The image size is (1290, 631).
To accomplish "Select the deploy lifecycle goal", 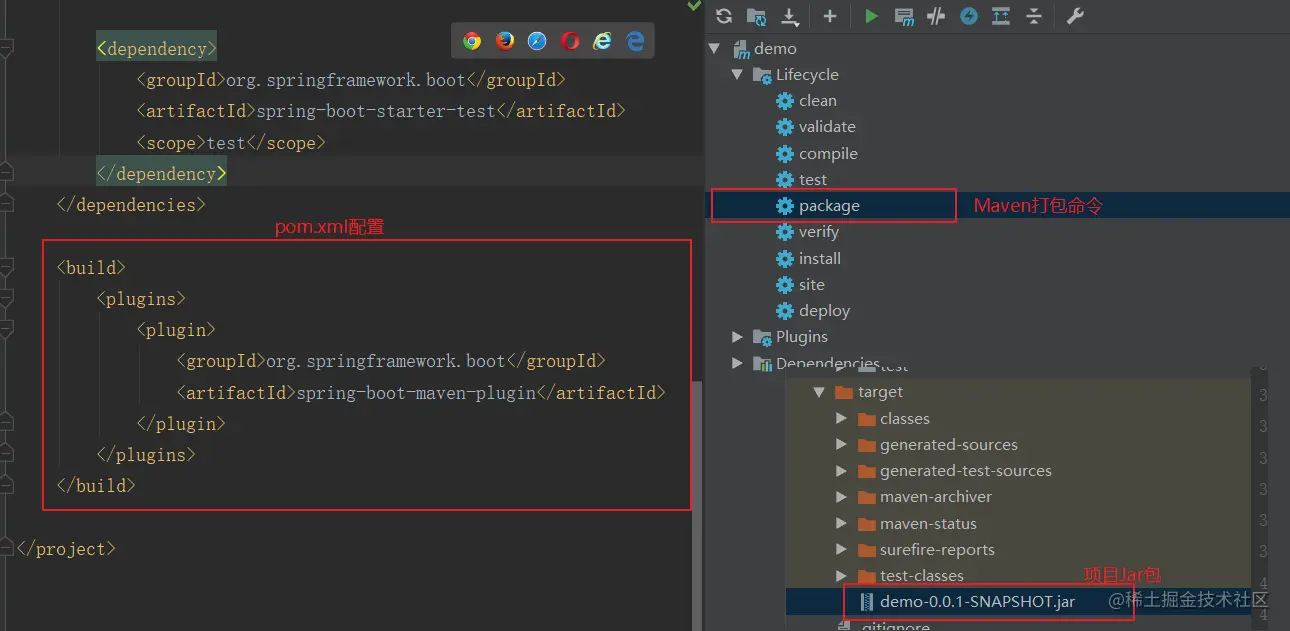I will tap(824, 310).
